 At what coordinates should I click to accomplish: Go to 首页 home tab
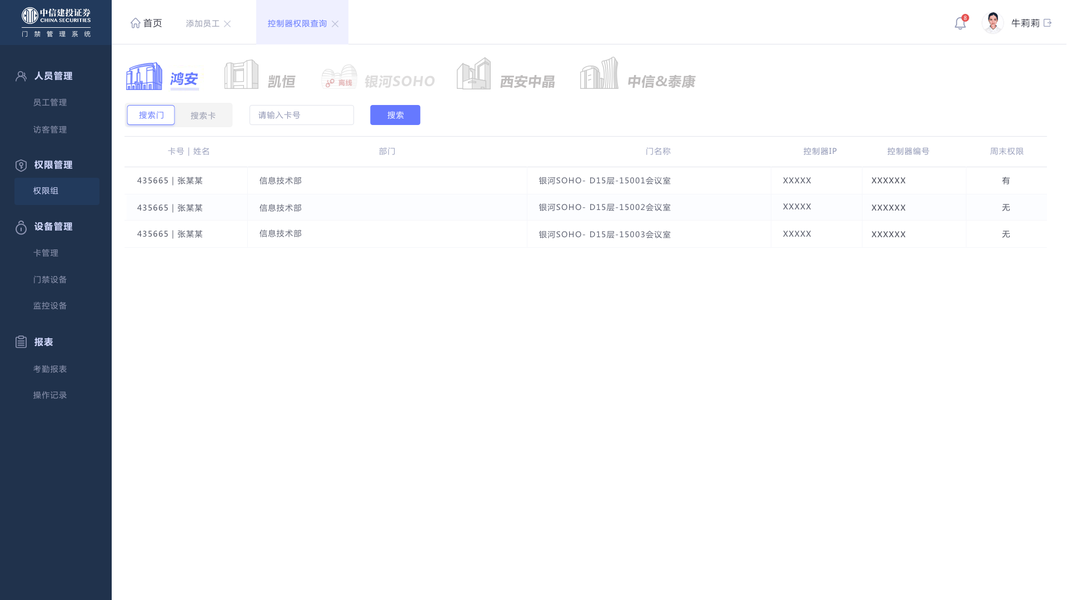[x=146, y=23]
